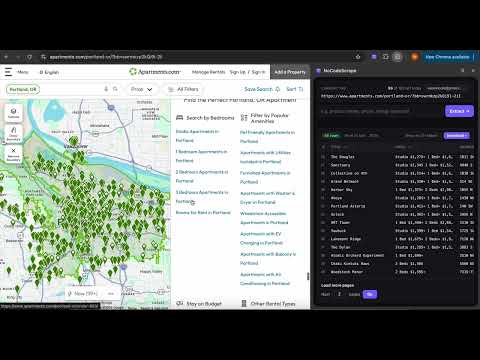Open Studio Apartments in Portland link
This screenshot has width=480, height=360.
coord(197,136)
